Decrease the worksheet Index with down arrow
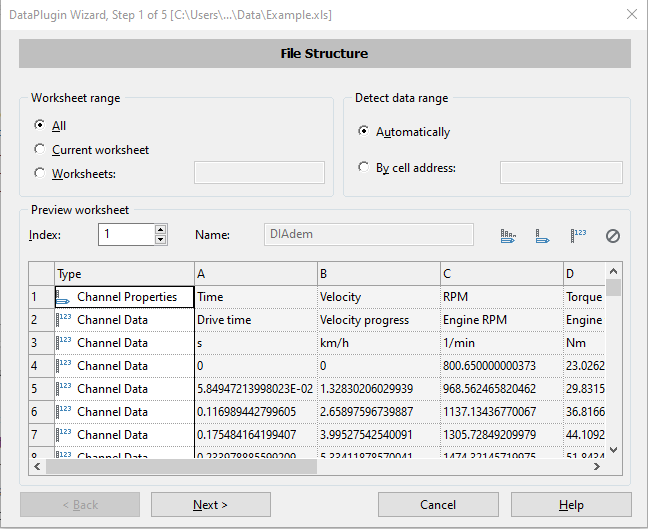 [160, 240]
